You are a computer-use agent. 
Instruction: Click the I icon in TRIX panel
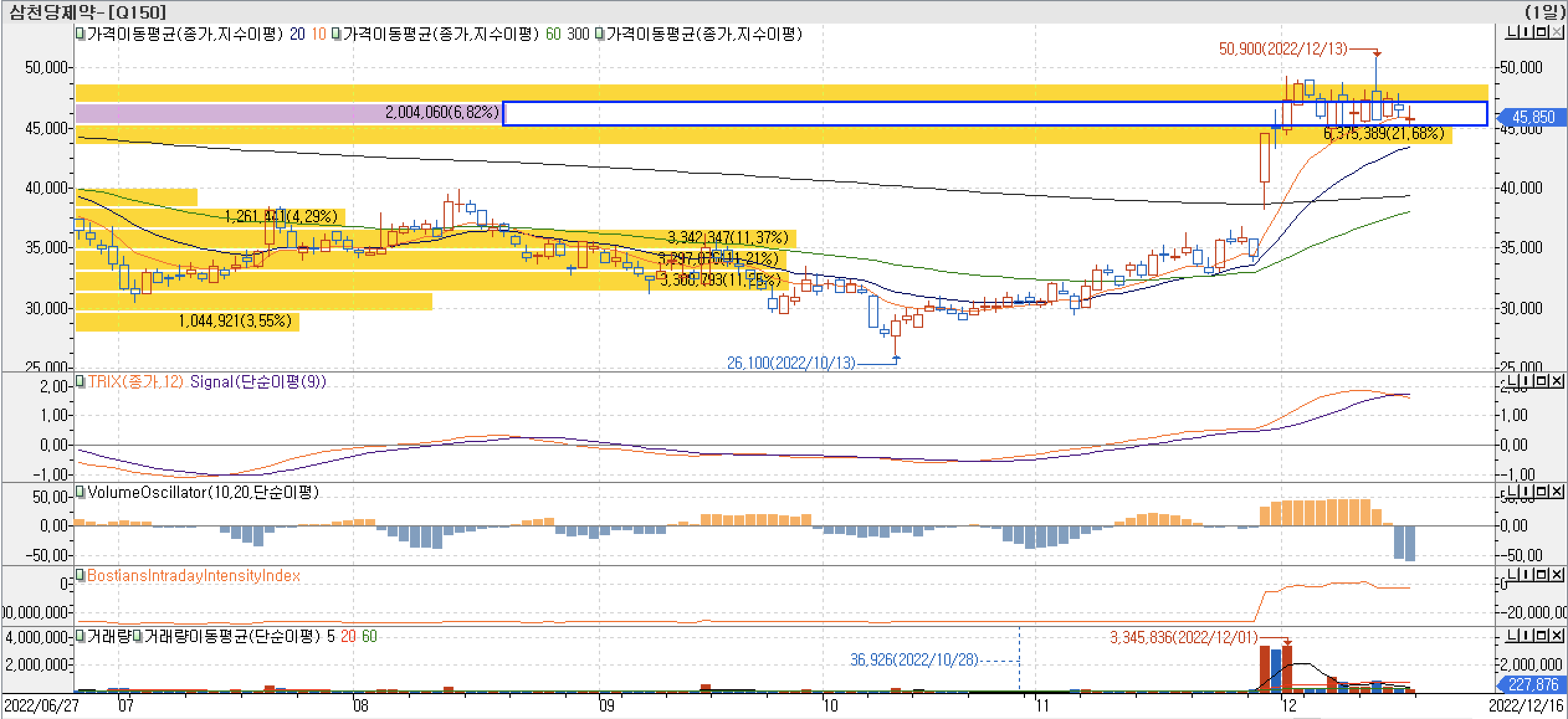pos(1526,381)
